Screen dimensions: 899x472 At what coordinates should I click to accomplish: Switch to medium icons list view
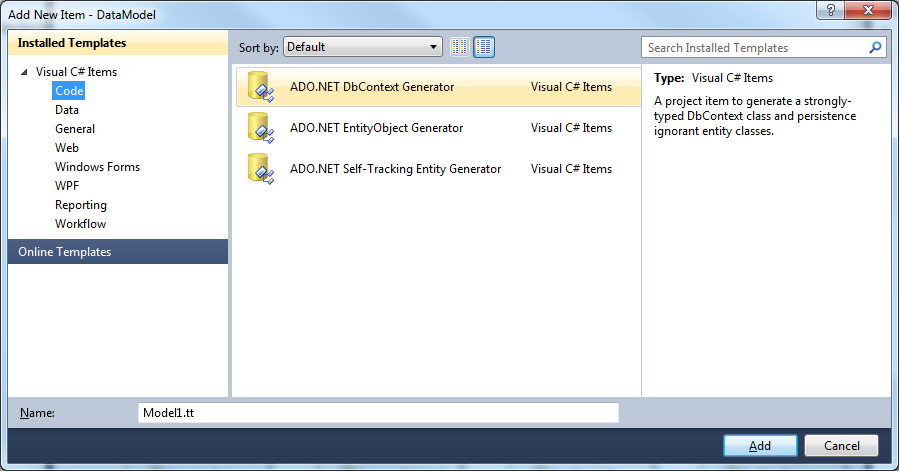click(x=484, y=47)
